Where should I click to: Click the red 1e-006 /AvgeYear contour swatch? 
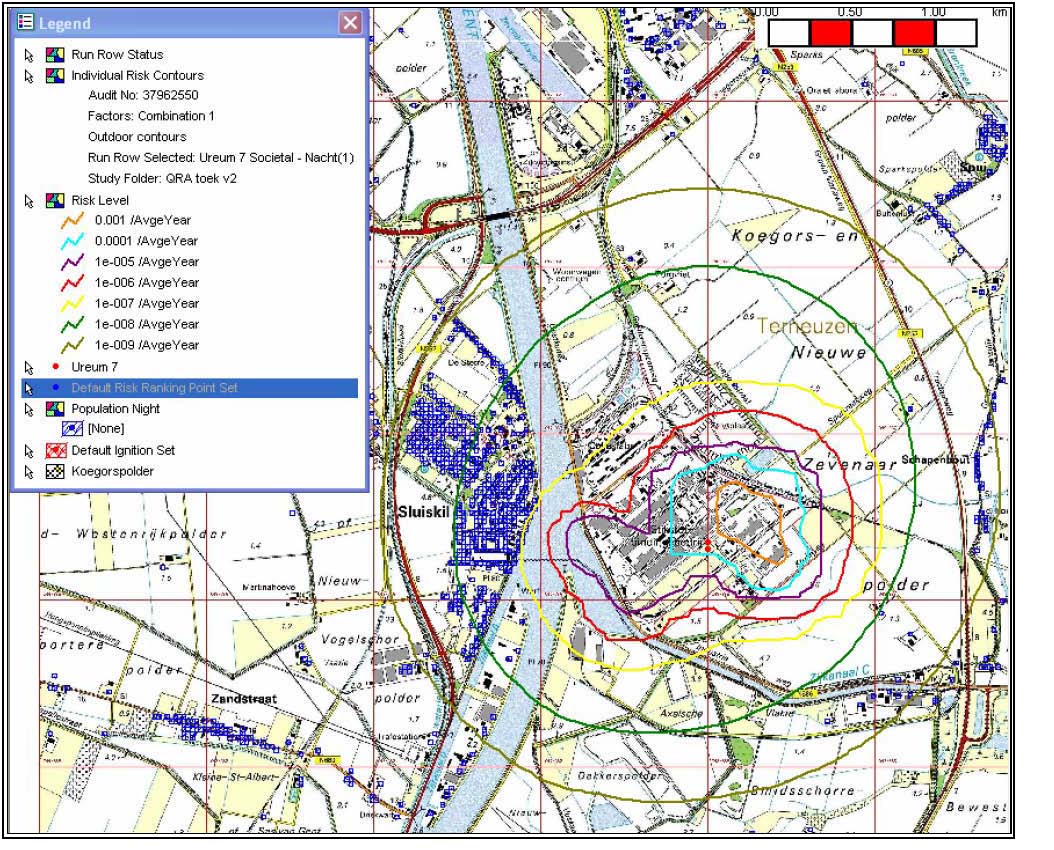click(x=73, y=283)
